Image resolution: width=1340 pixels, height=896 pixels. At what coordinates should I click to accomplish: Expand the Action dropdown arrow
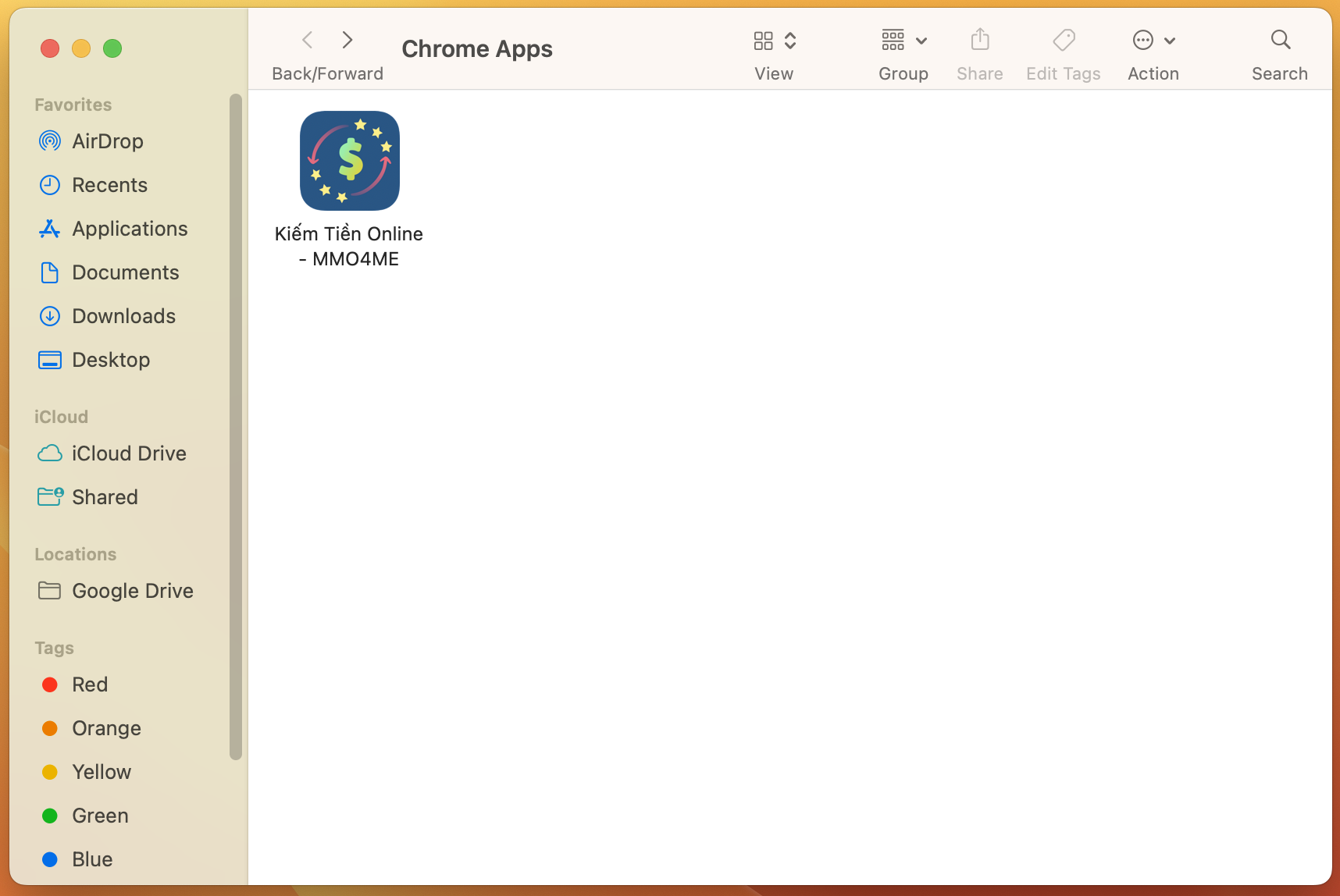1170,41
